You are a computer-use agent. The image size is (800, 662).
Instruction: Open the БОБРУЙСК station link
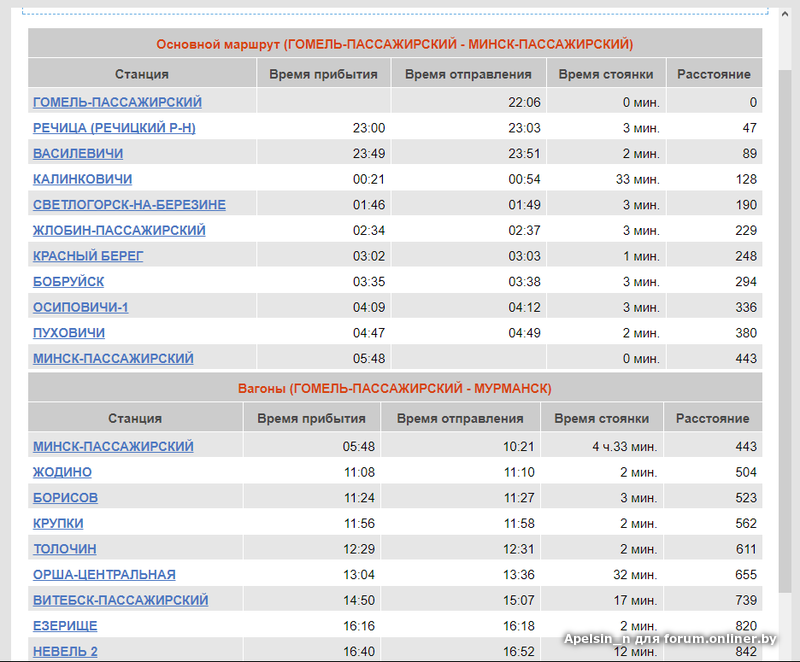68,282
